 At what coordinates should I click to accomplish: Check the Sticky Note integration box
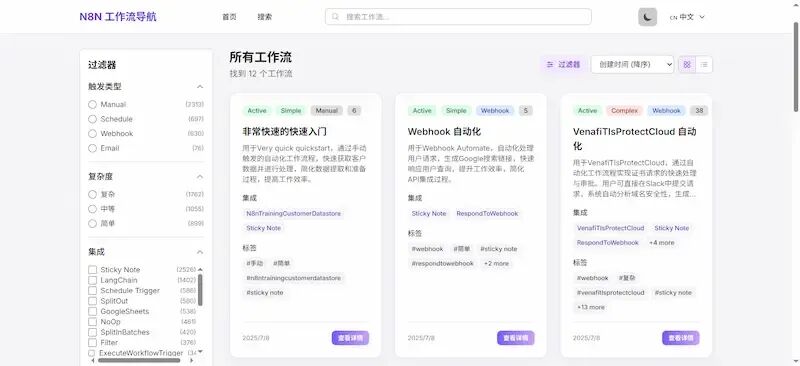(92, 270)
